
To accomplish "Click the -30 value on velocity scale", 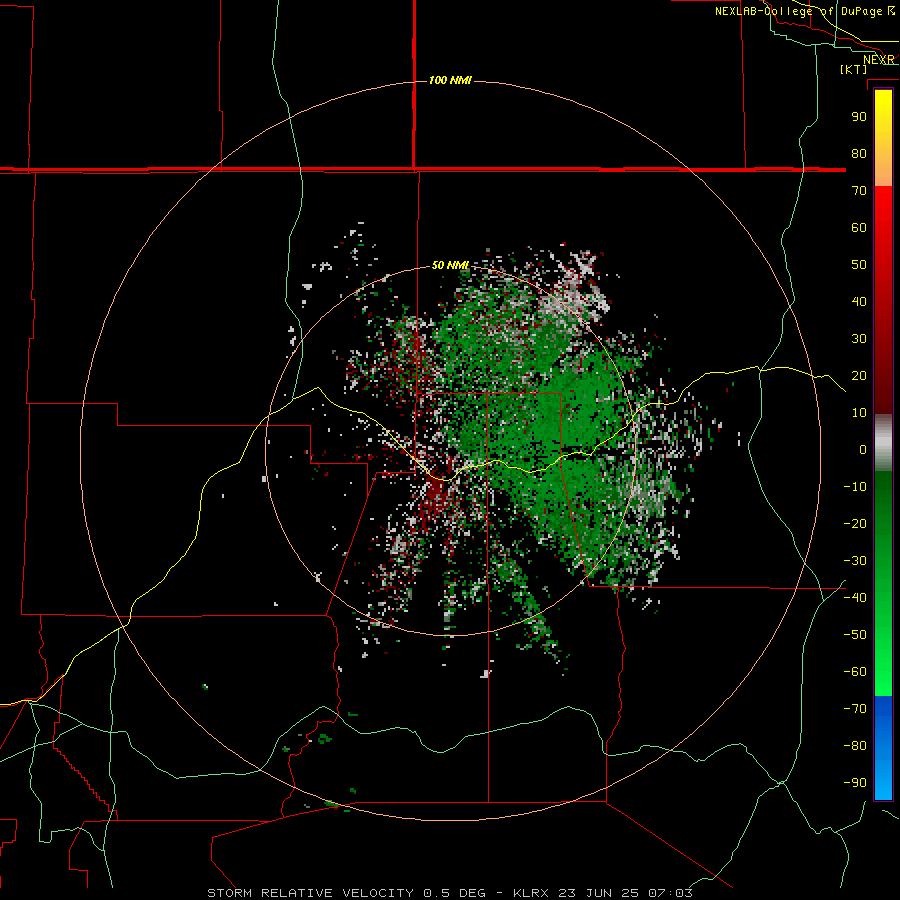I will tap(855, 561).
